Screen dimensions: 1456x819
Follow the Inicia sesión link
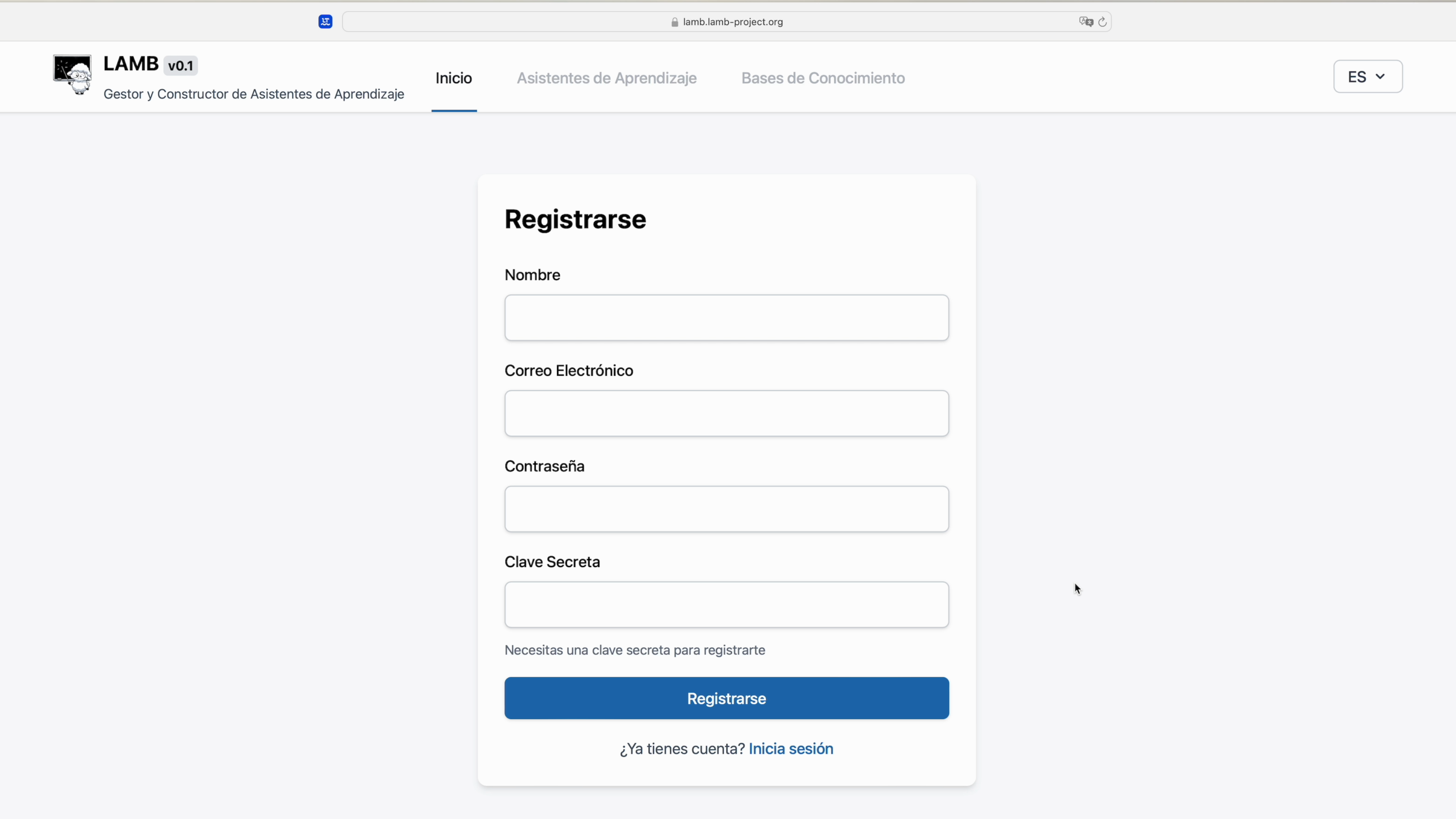click(x=791, y=749)
